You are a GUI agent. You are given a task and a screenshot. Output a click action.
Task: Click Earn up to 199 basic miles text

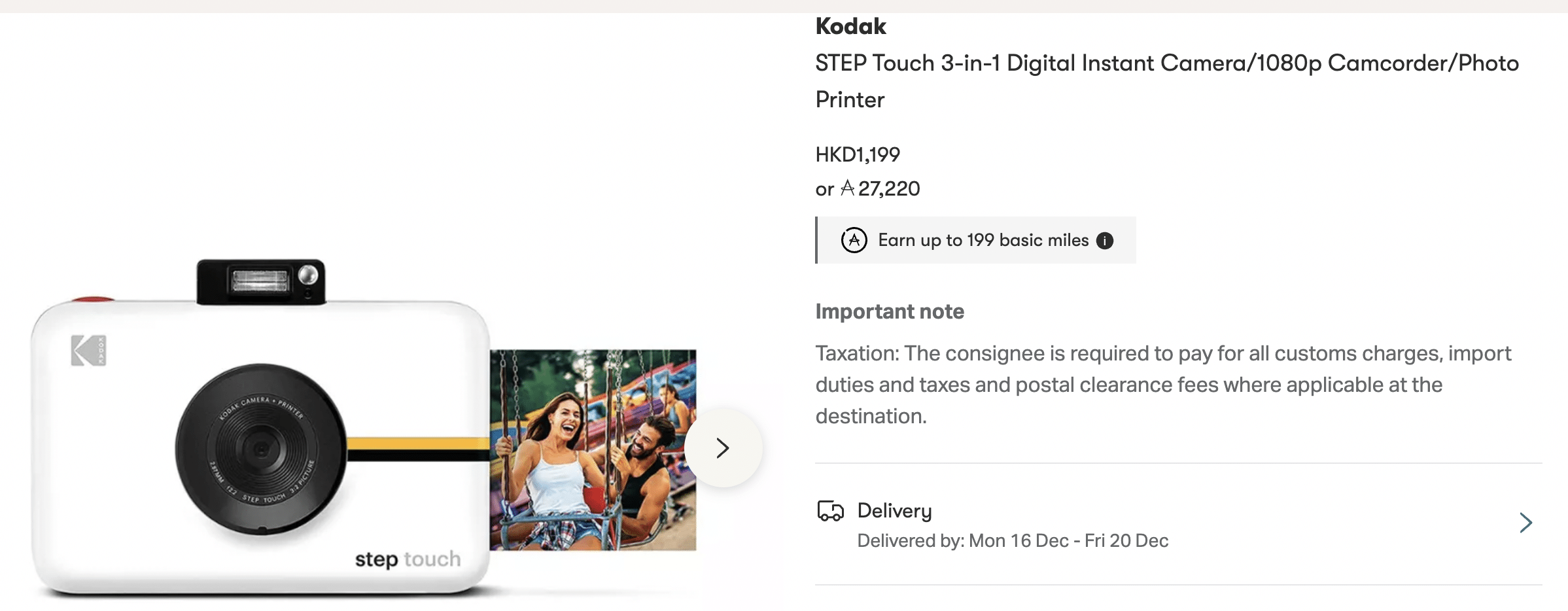point(983,240)
